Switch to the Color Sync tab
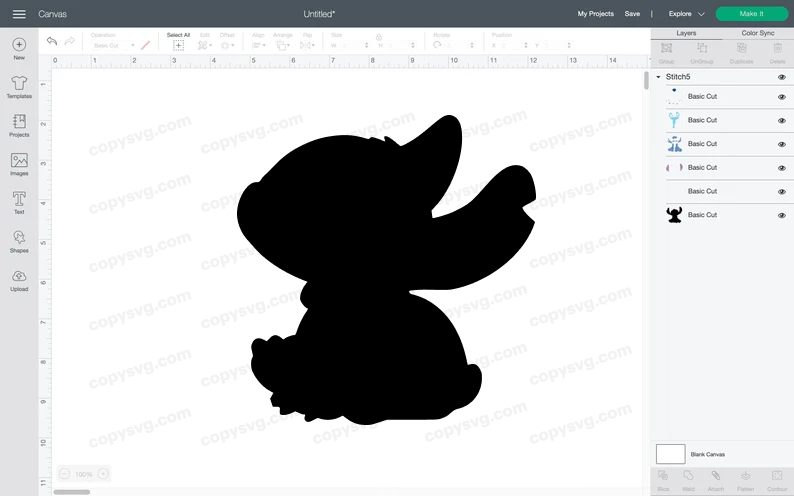 coord(758,33)
